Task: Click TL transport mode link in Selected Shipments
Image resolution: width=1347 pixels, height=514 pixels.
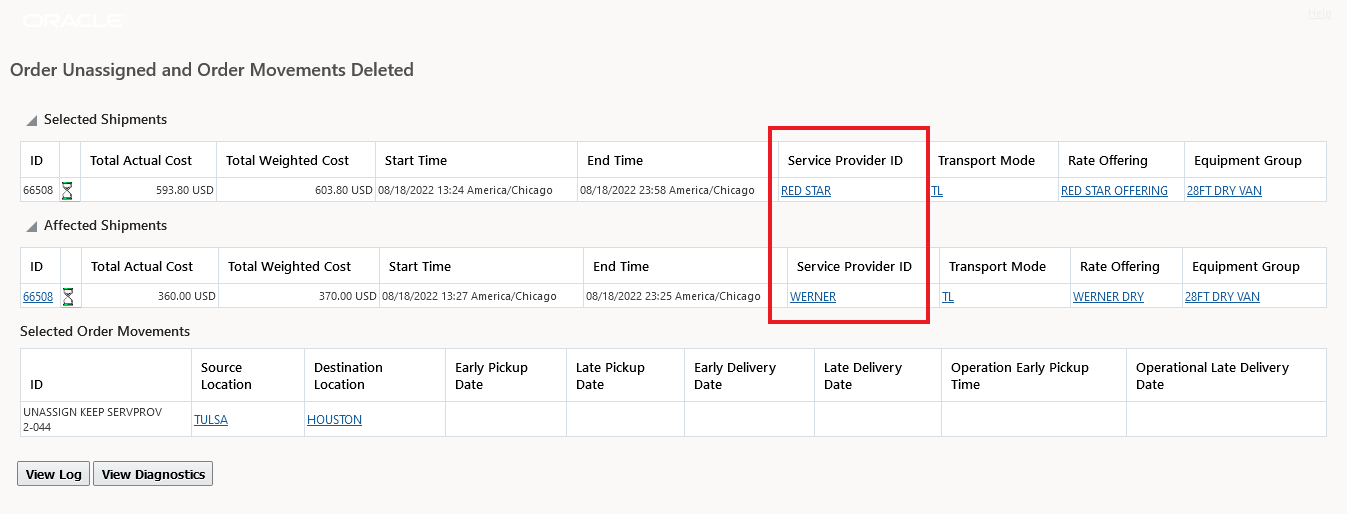Action: pyautogui.click(x=937, y=190)
